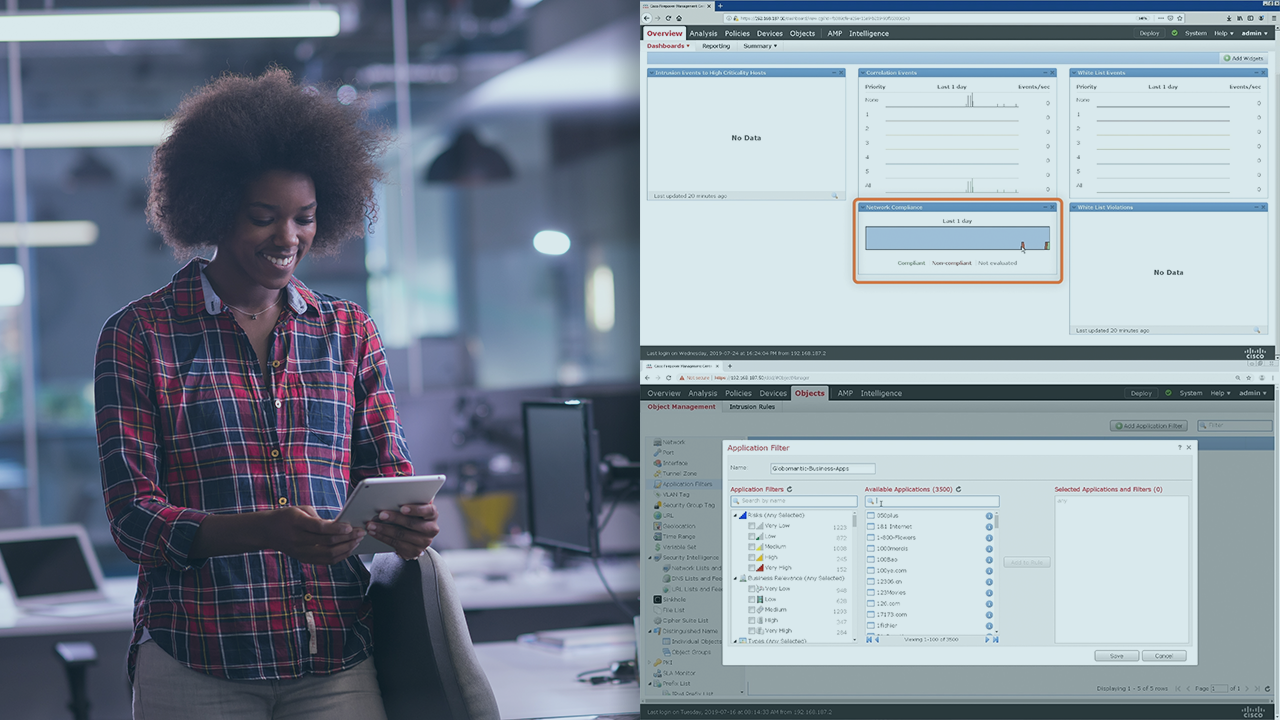Click the help question mark in Application Filter dialog
This screenshot has width=1280, height=720.
(1179, 448)
